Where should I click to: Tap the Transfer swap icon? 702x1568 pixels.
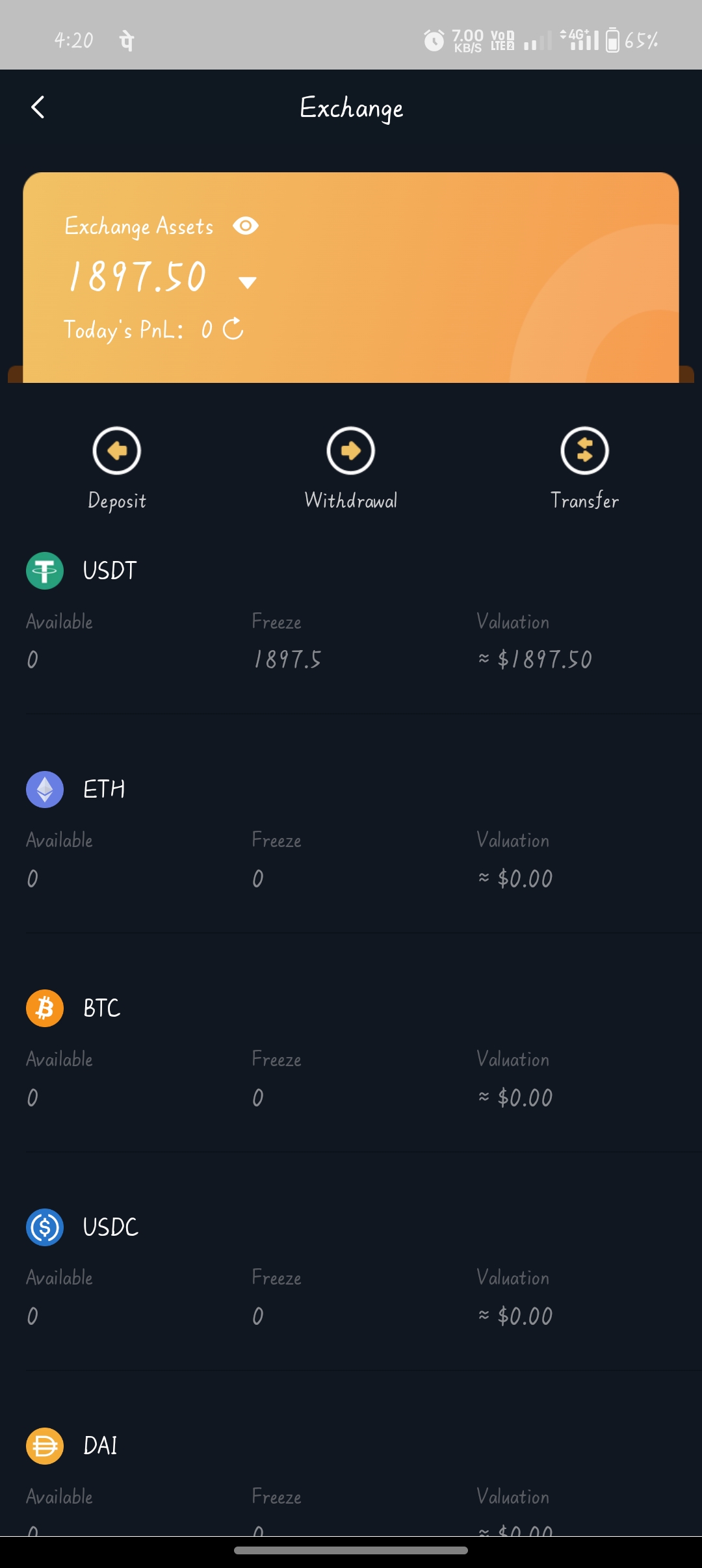[x=584, y=451]
